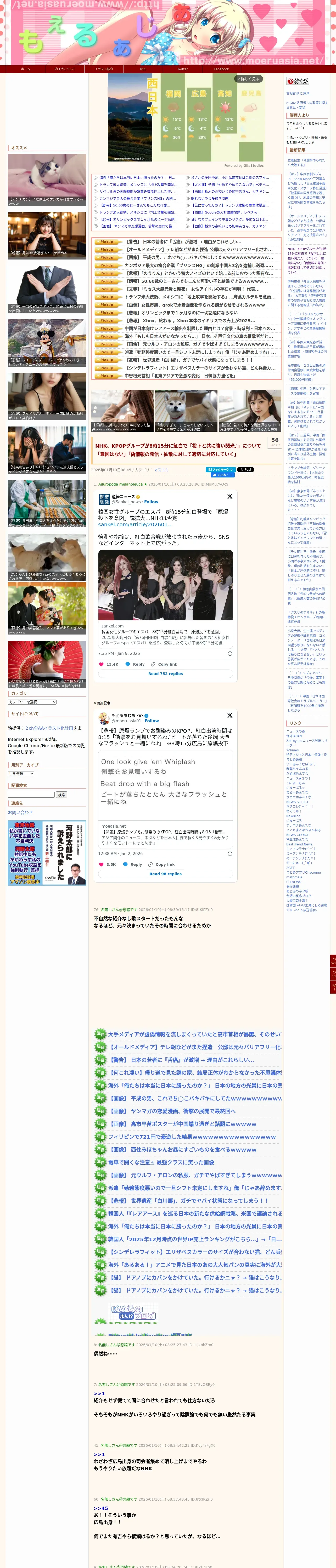This screenshot has width=336, height=1568.
Task: Click the 産経ニュース profile avatar
Action: point(104,499)
